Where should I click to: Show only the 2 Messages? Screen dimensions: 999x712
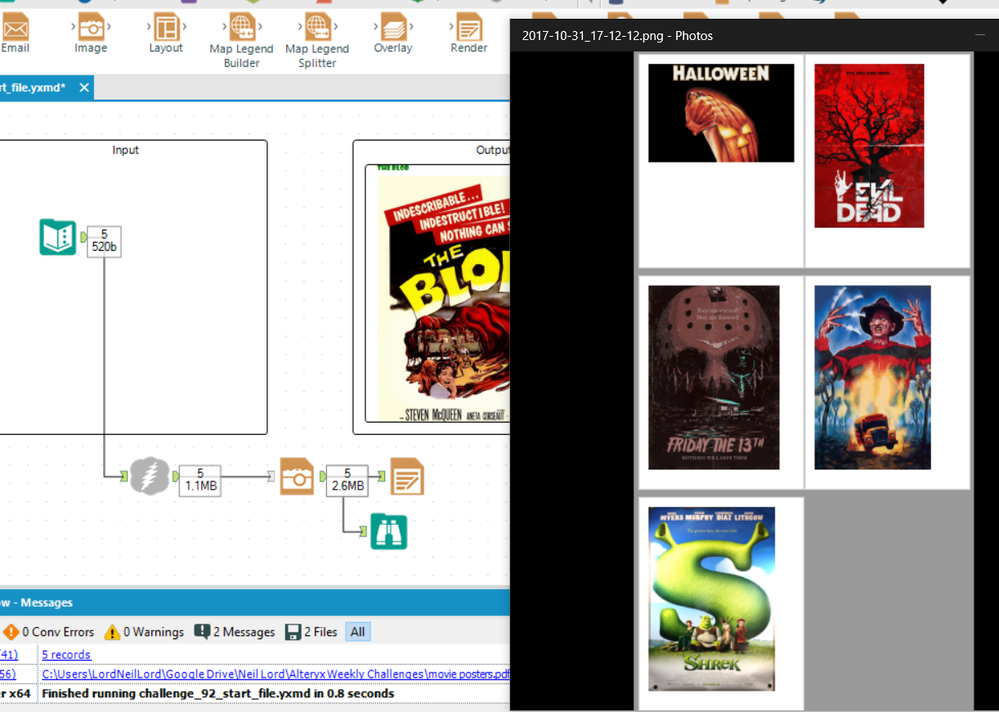[234, 632]
